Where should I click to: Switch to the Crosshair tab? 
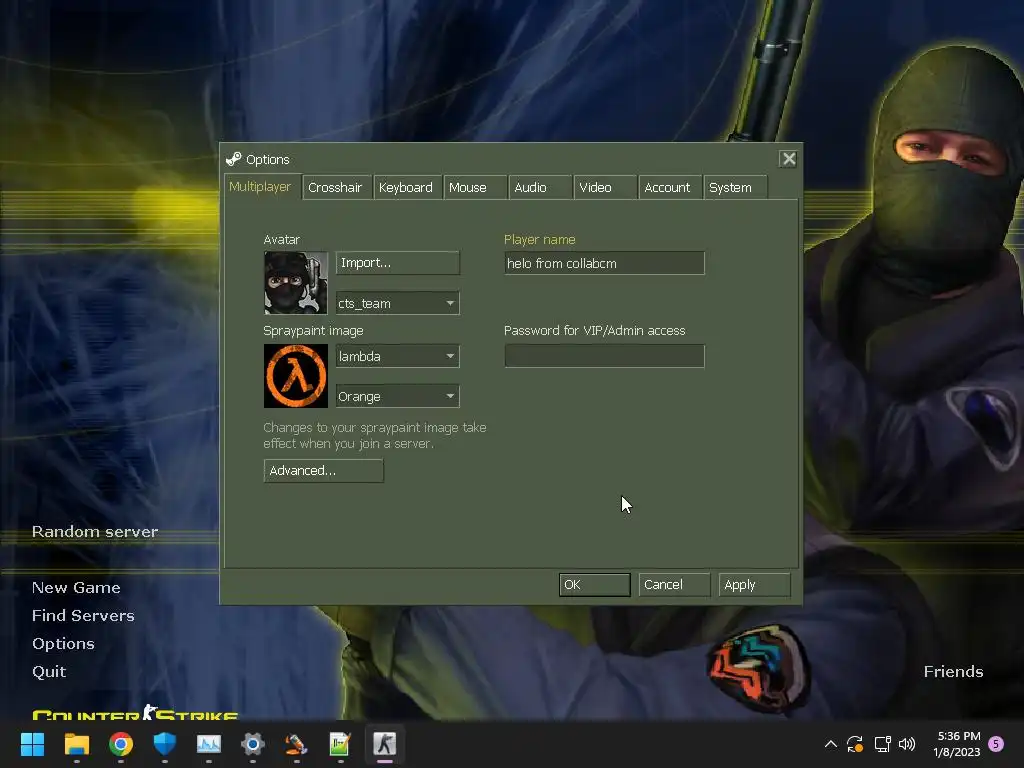click(335, 187)
